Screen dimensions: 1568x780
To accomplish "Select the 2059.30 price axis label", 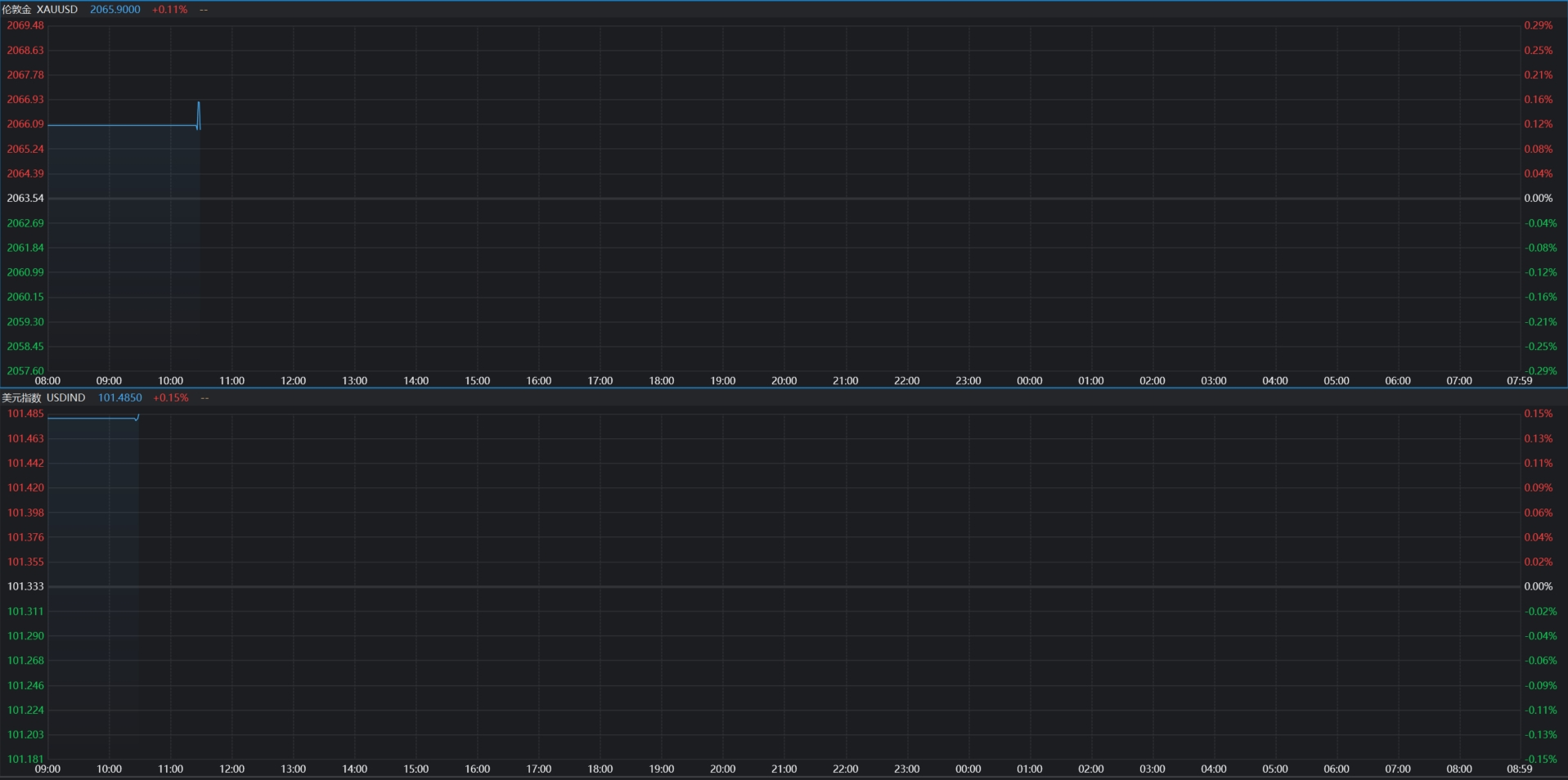I will pyautogui.click(x=25, y=322).
